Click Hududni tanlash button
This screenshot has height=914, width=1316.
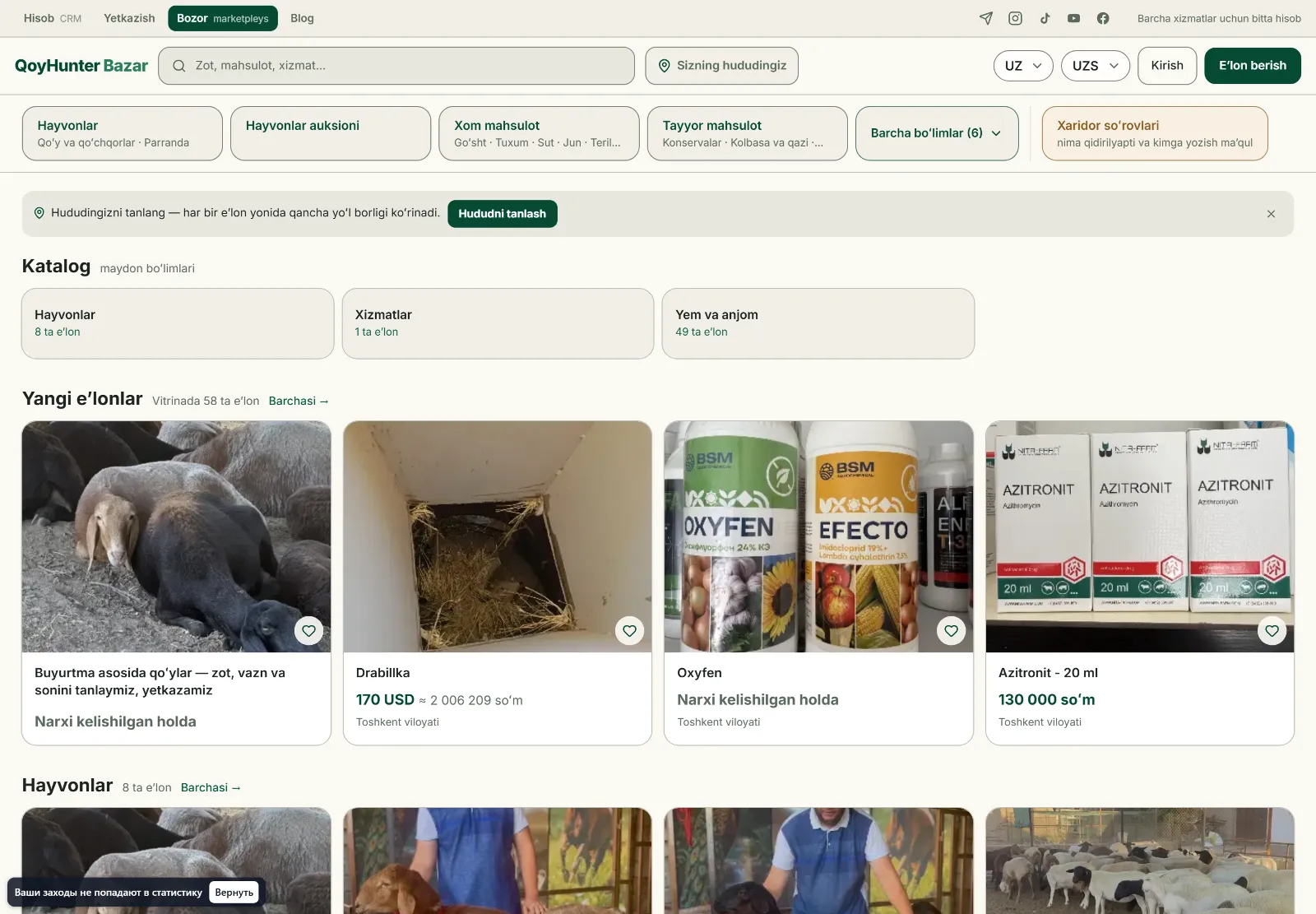pos(503,214)
